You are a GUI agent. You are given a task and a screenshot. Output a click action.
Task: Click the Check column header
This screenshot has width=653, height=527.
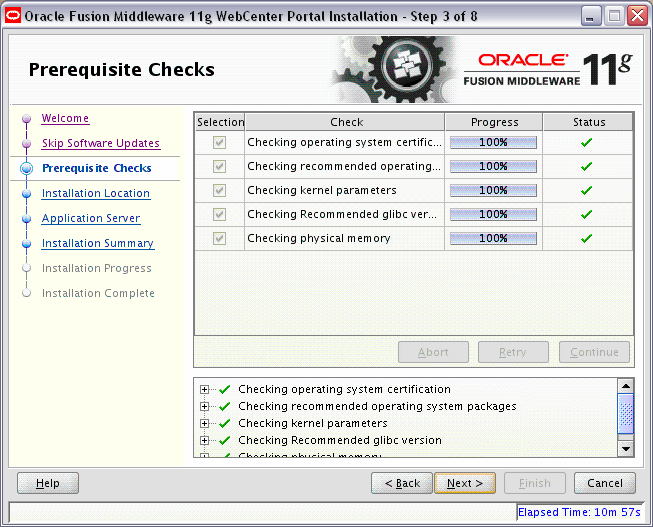click(x=345, y=122)
